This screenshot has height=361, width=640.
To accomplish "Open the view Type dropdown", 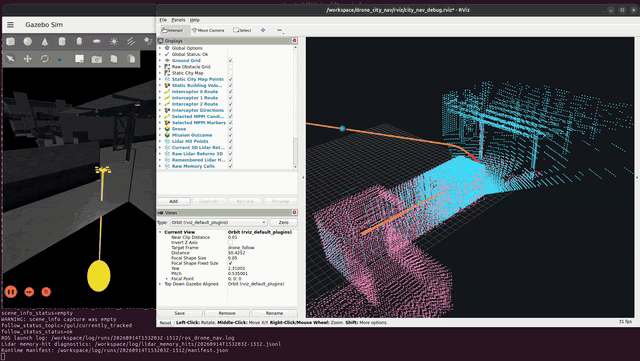I will 218,223.
